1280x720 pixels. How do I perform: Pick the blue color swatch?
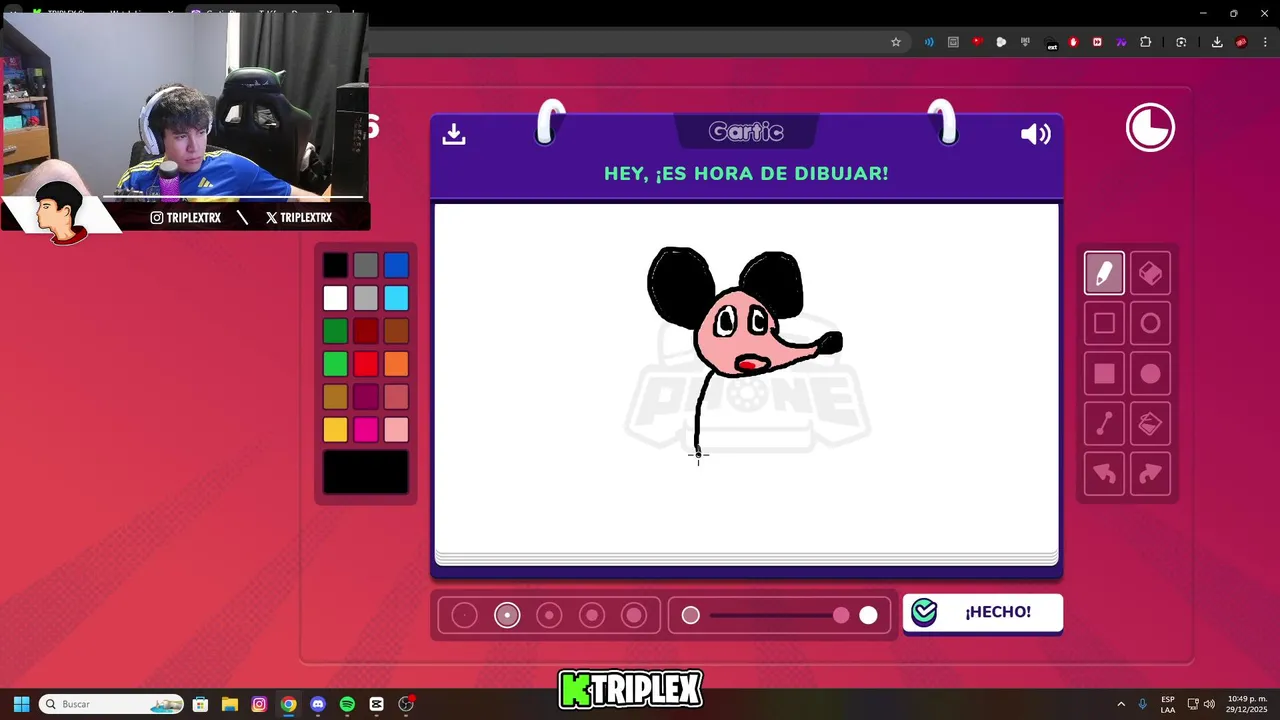(x=396, y=265)
